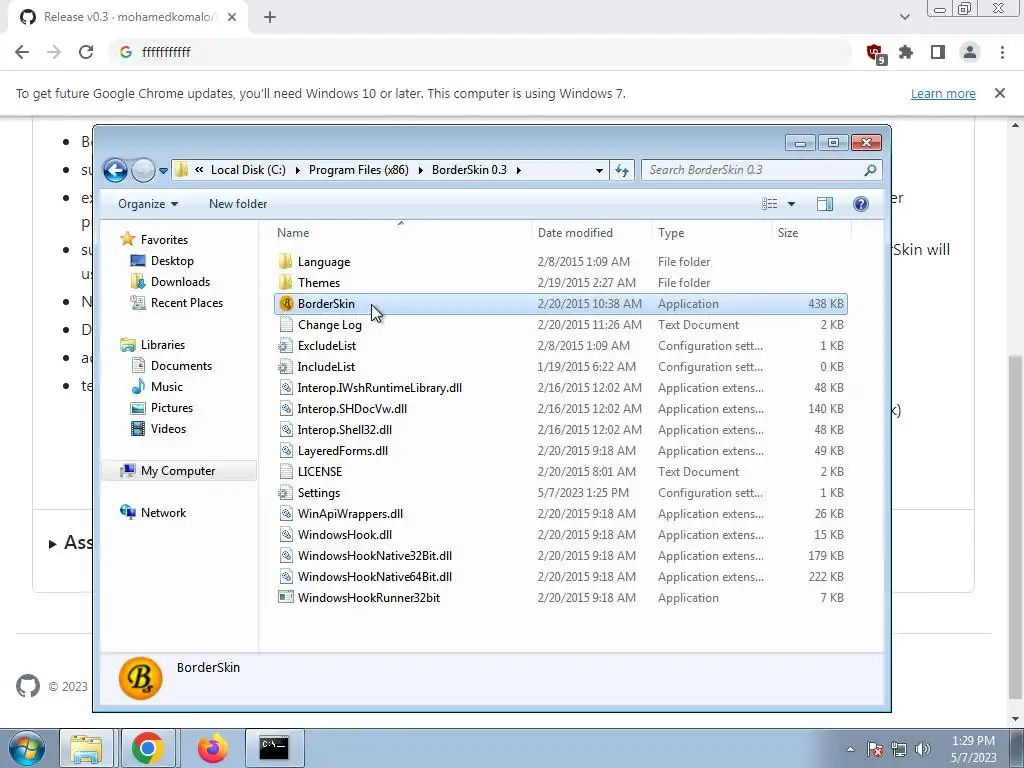Viewport: 1024px width, 768px height.
Task: Open Videos library
Action: pyautogui.click(x=168, y=428)
